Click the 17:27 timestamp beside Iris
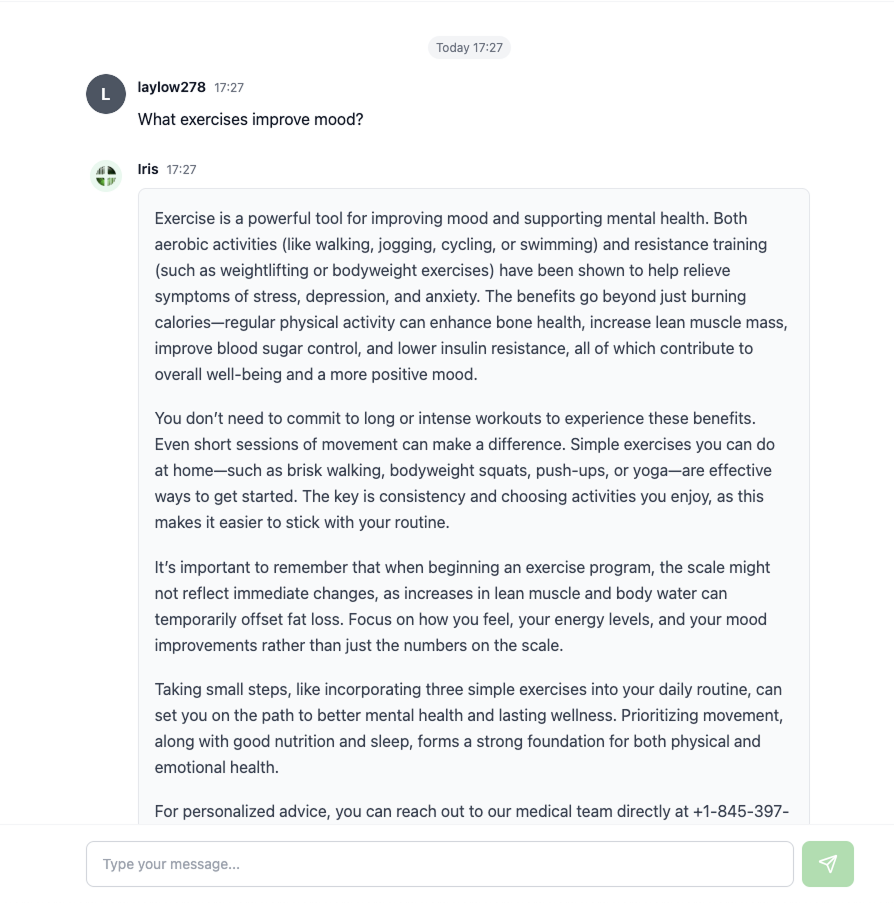Viewport: 894px width, 903px height. [181, 169]
